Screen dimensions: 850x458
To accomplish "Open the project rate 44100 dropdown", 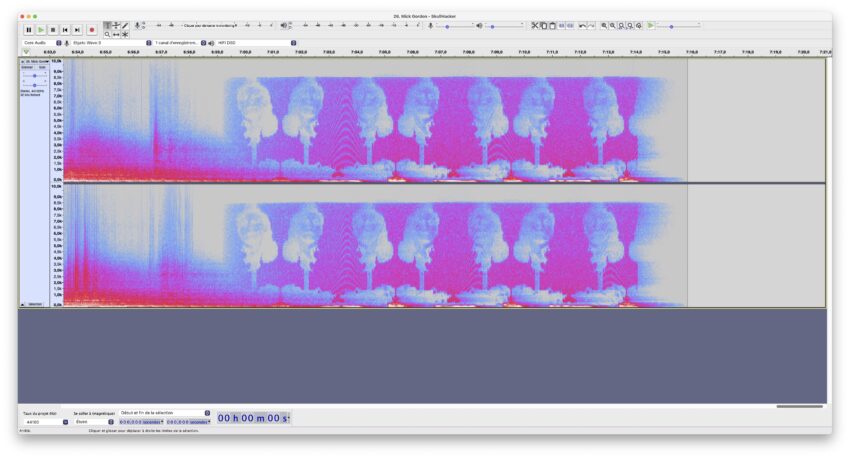I will point(46,422).
